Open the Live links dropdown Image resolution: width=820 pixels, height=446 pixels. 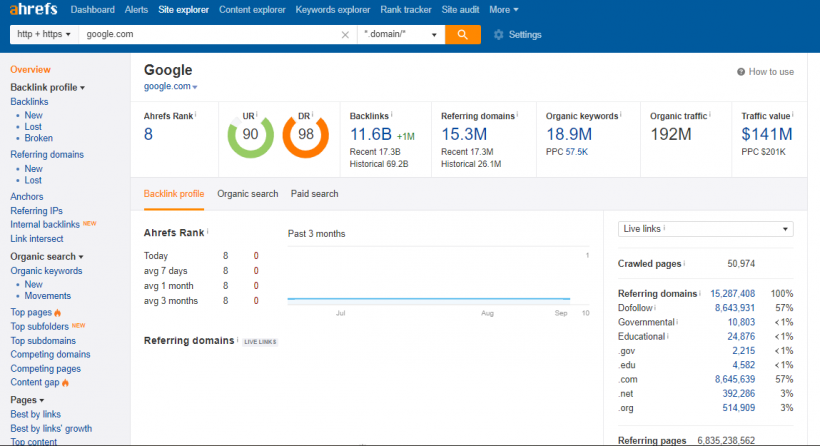[x=705, y=229]
